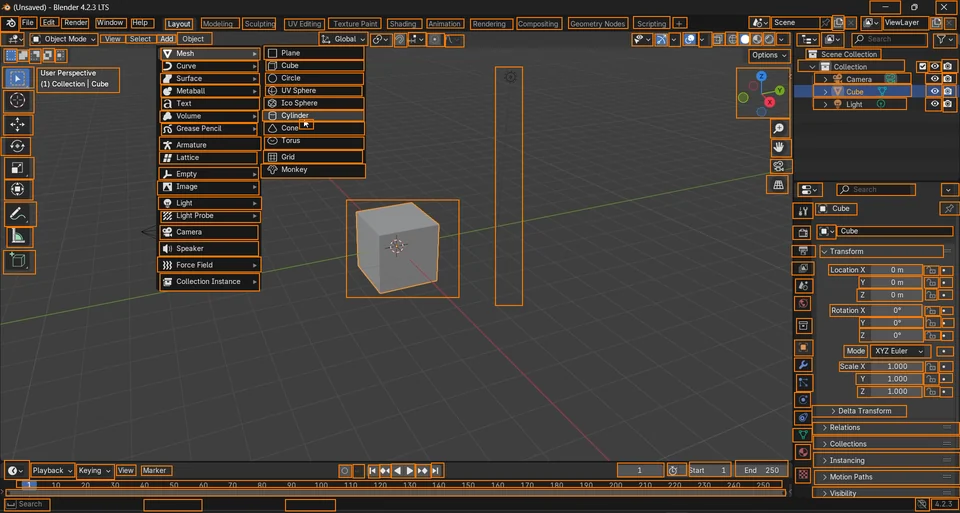
Task: Open the Render properties tab icon
Action: coord(803,233)
